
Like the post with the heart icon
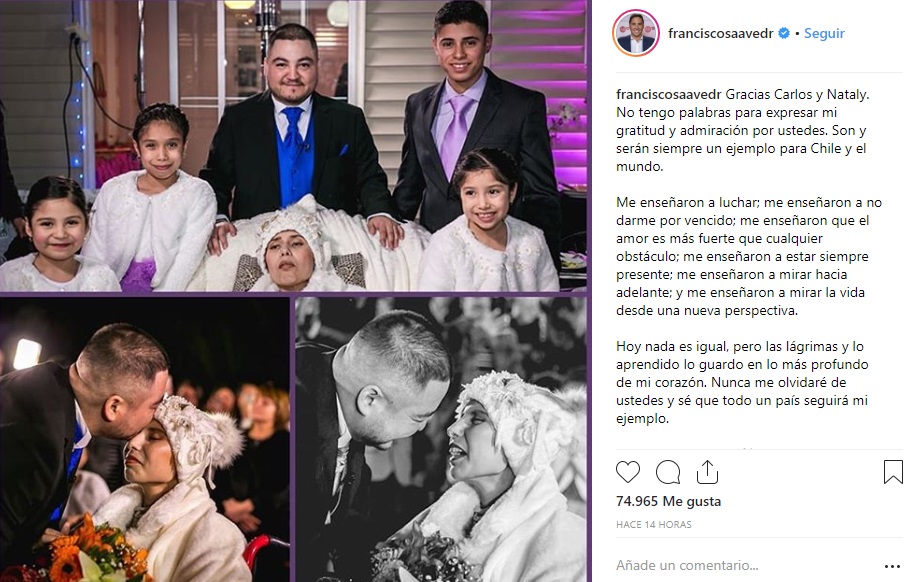coord(628,472)
